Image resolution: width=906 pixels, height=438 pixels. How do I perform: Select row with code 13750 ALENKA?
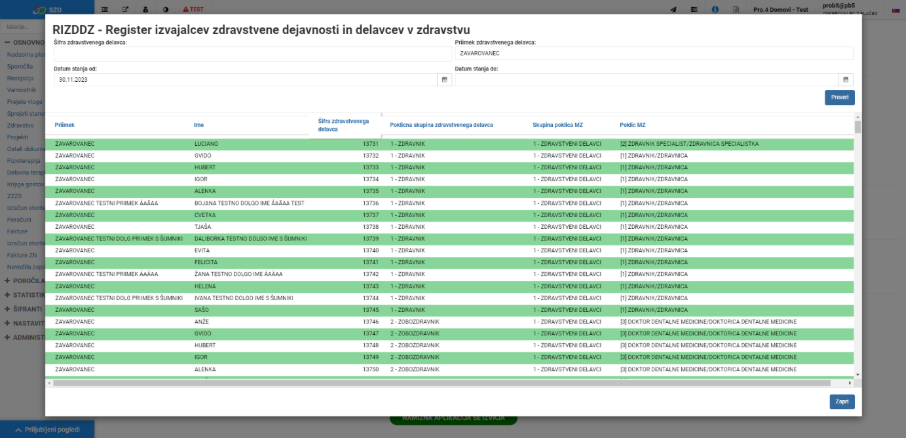click(449, 369)
